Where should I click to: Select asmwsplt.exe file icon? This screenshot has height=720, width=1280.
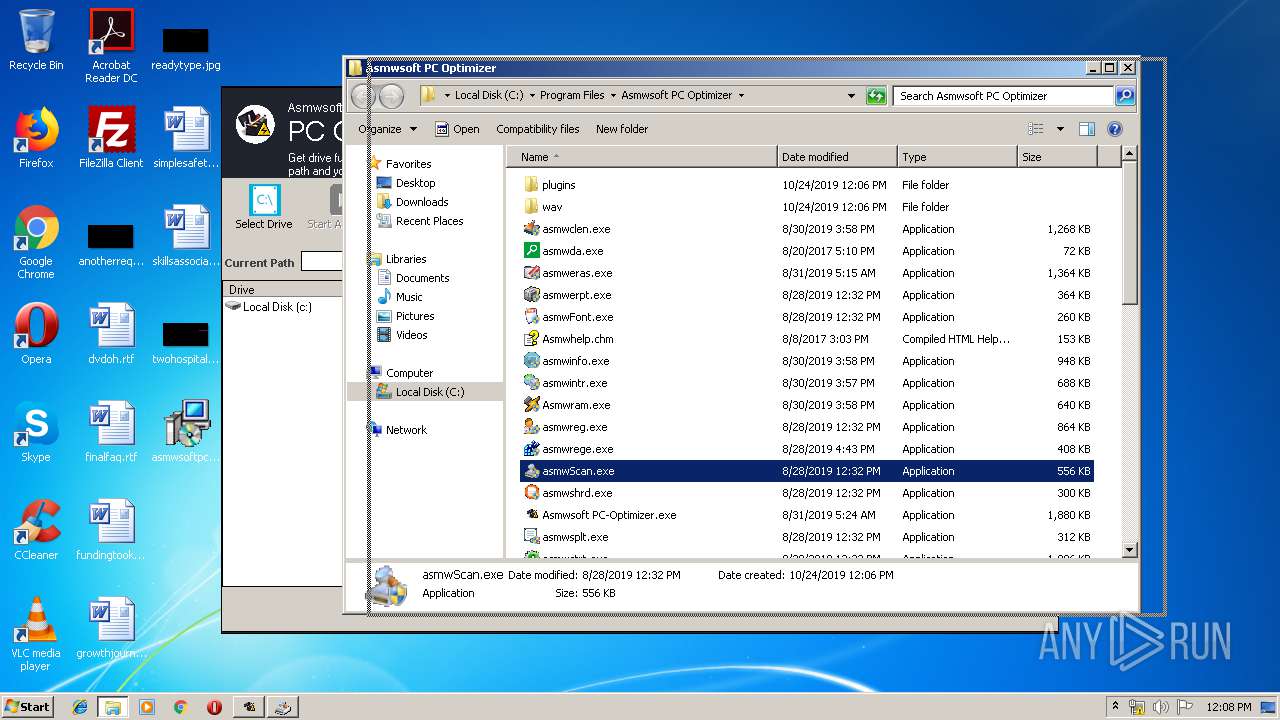pos(532,537)
